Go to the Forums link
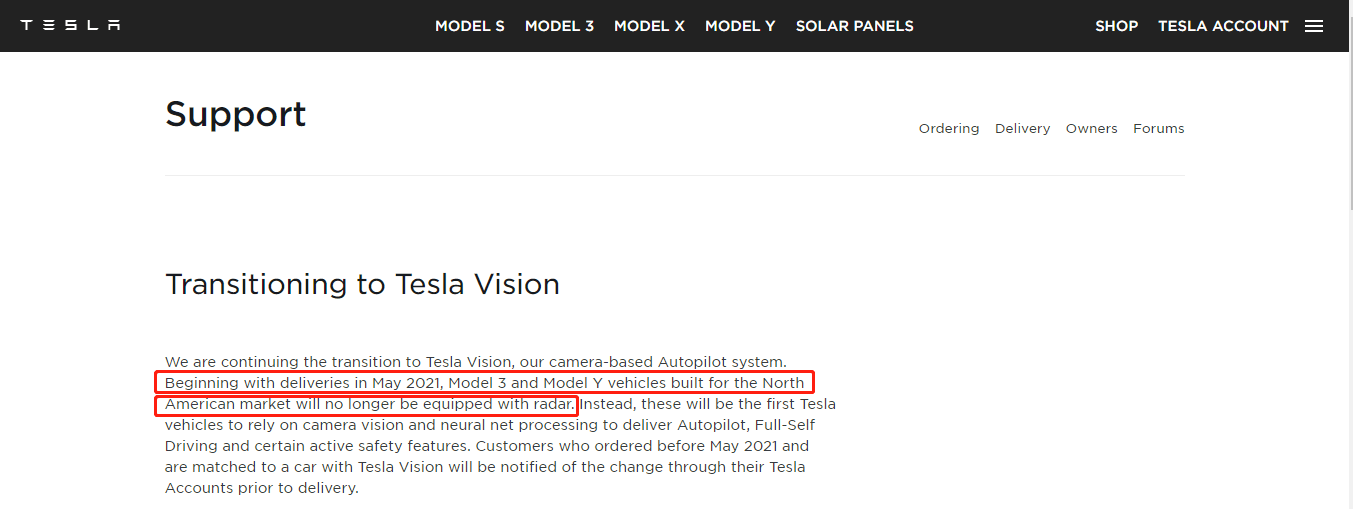Screen dimensions: 1353x509 (1158, 128)
